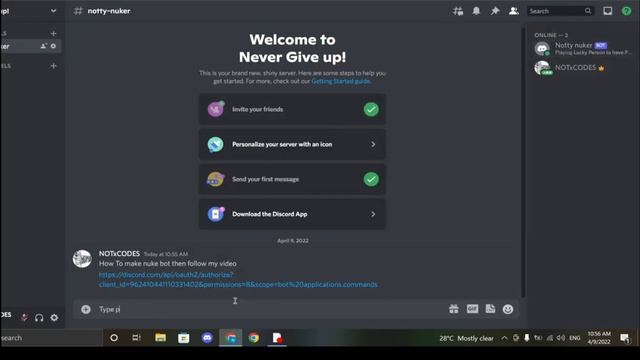
Task: Show pinned messages with pin icon
Action: click(495, 11)
